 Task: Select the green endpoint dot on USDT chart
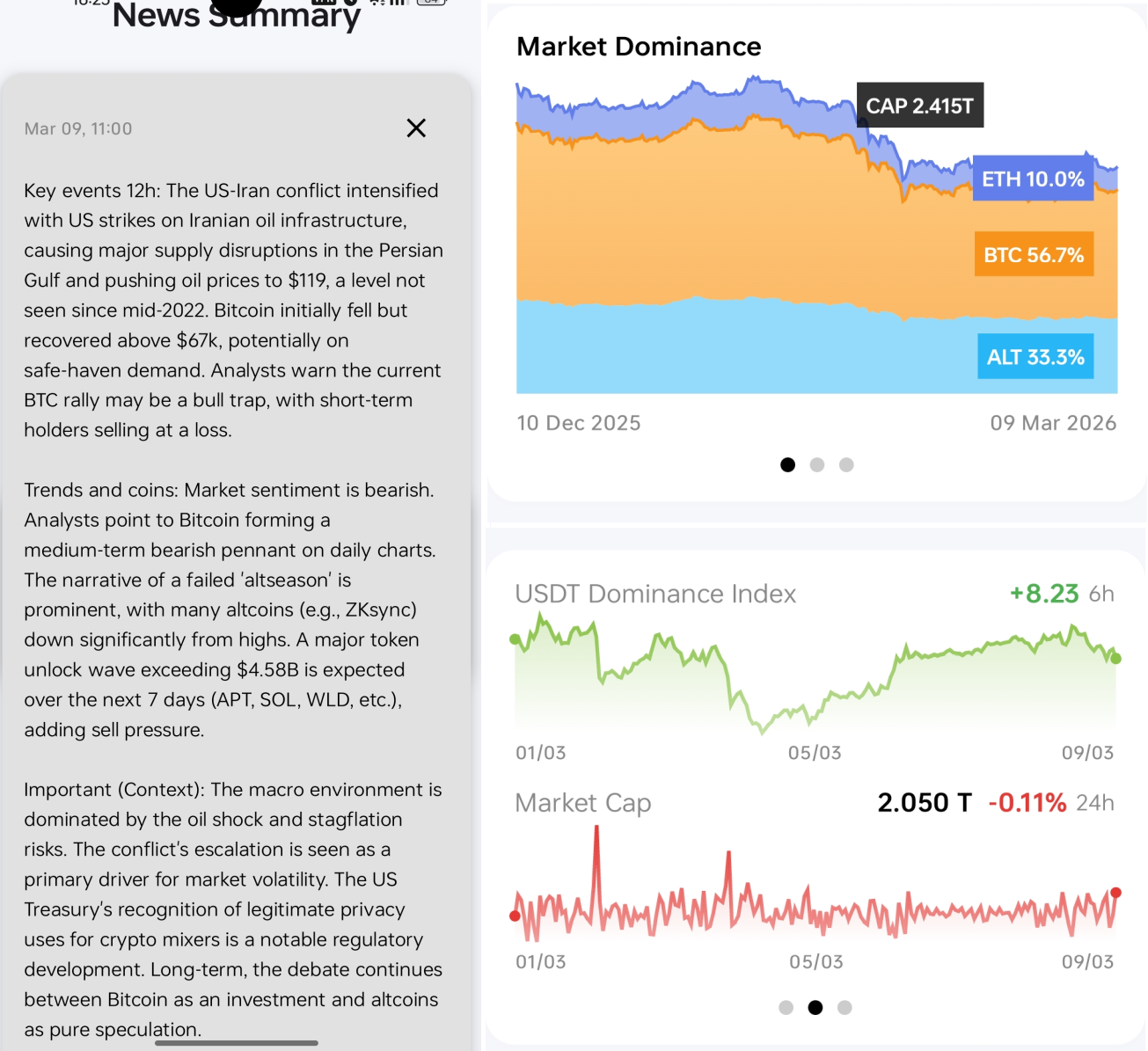click(1115, 658)
